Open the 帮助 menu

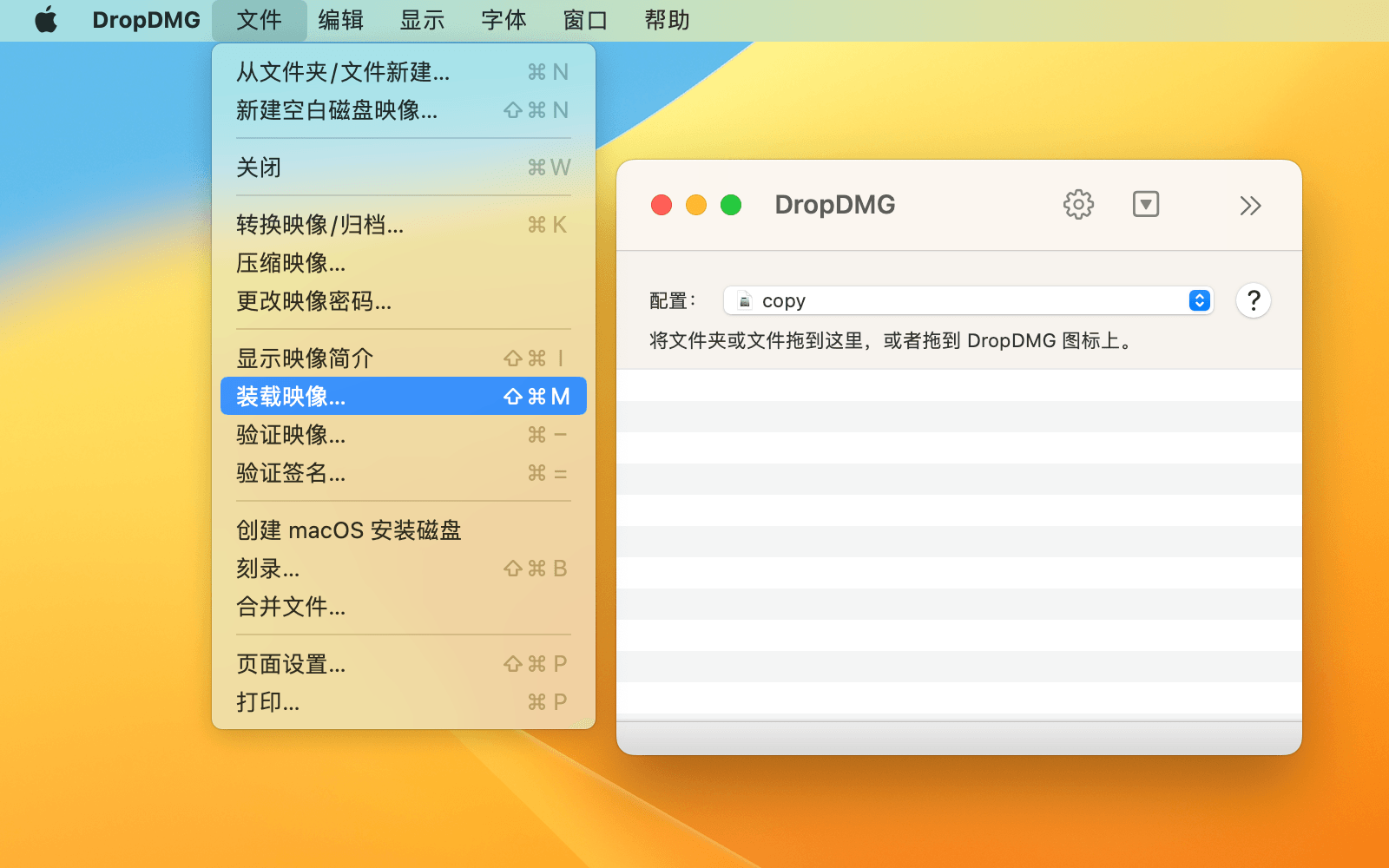click(x=667, y=20)
